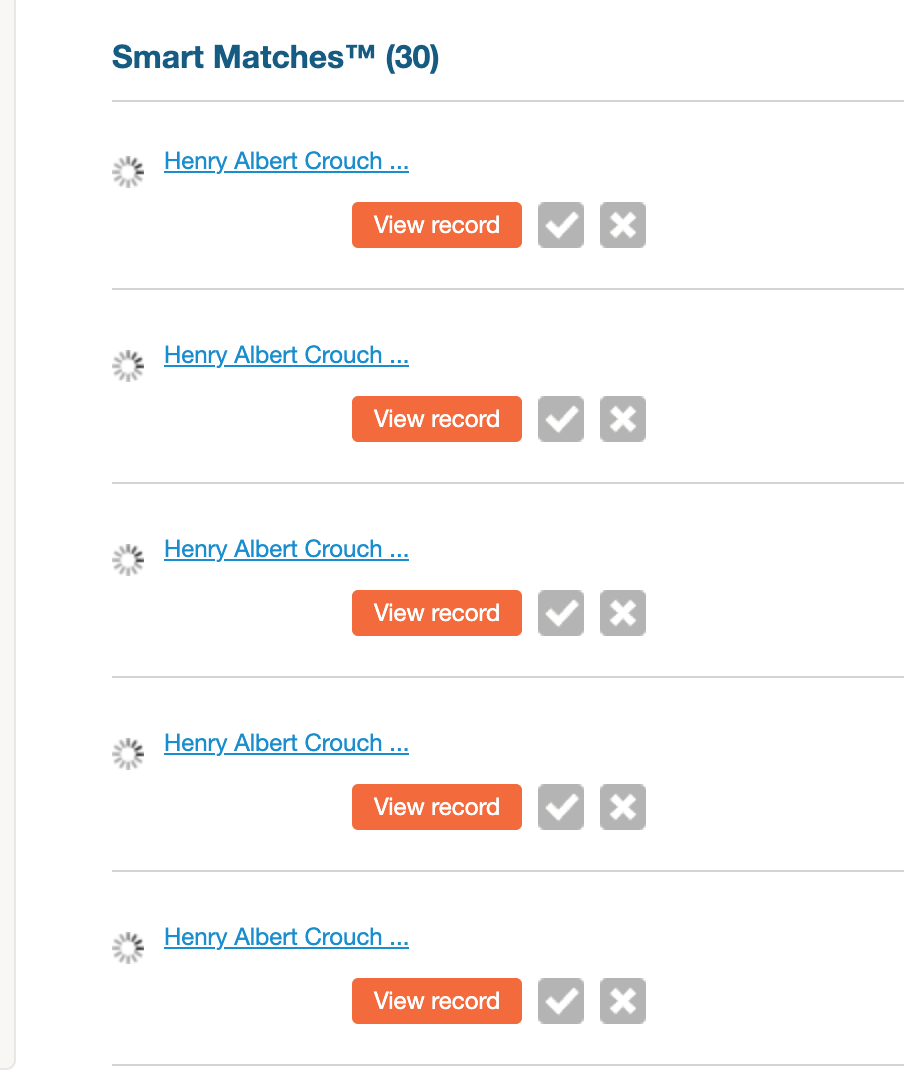Reject the first Henry Albert Crouch match
904x1080 pixels.
tap(622, 225)
